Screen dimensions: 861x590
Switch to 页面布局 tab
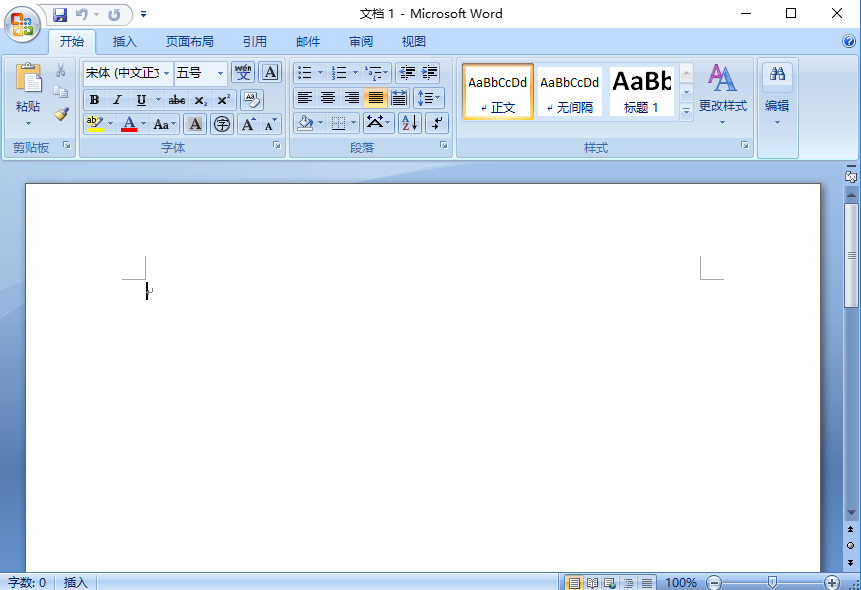(x=189, y=42)
